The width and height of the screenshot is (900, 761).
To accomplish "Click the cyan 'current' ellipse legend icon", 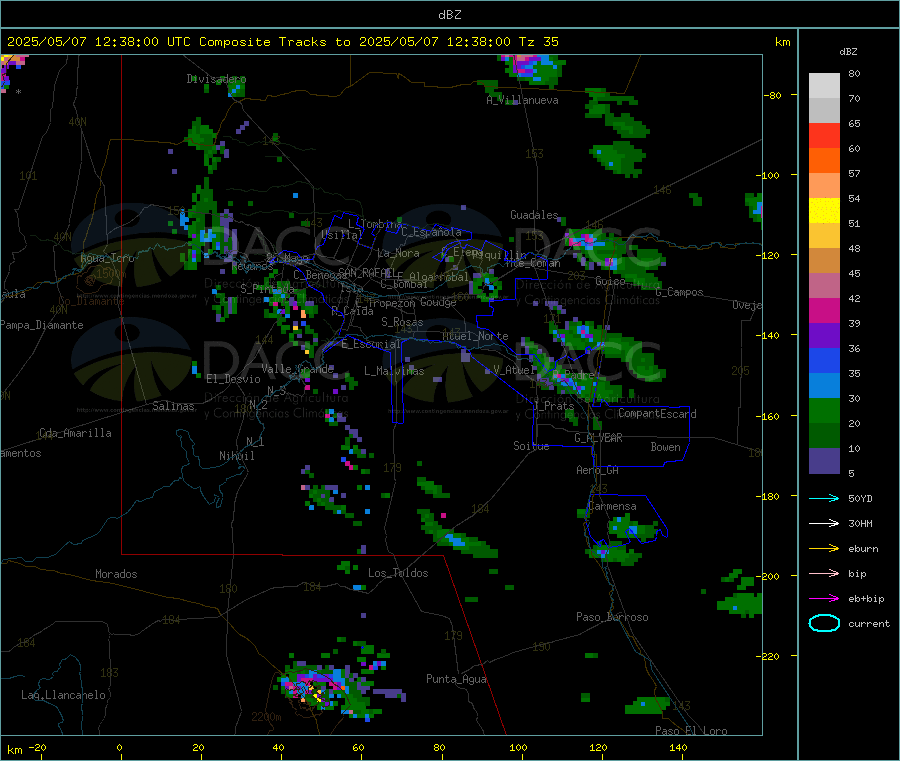I will [824, 623].
